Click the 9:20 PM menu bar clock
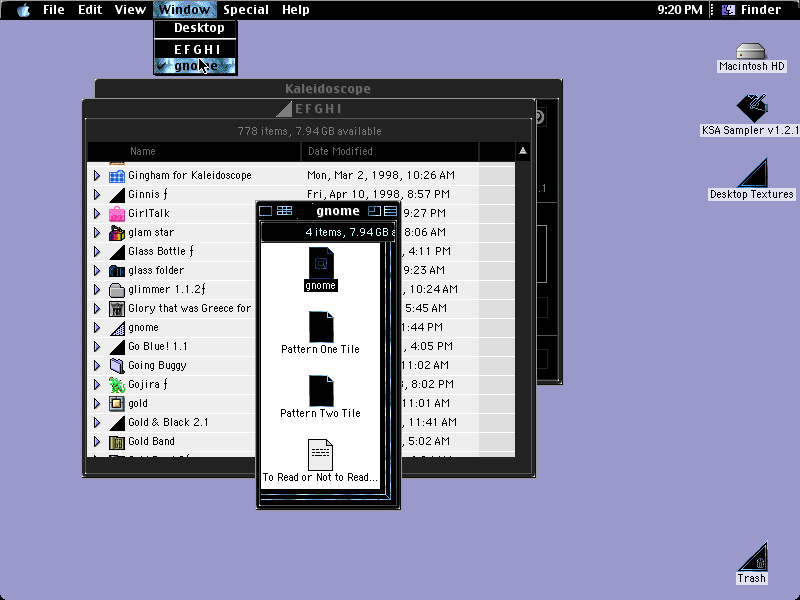This screenshot has width=800, height=600. click(680, 10)
